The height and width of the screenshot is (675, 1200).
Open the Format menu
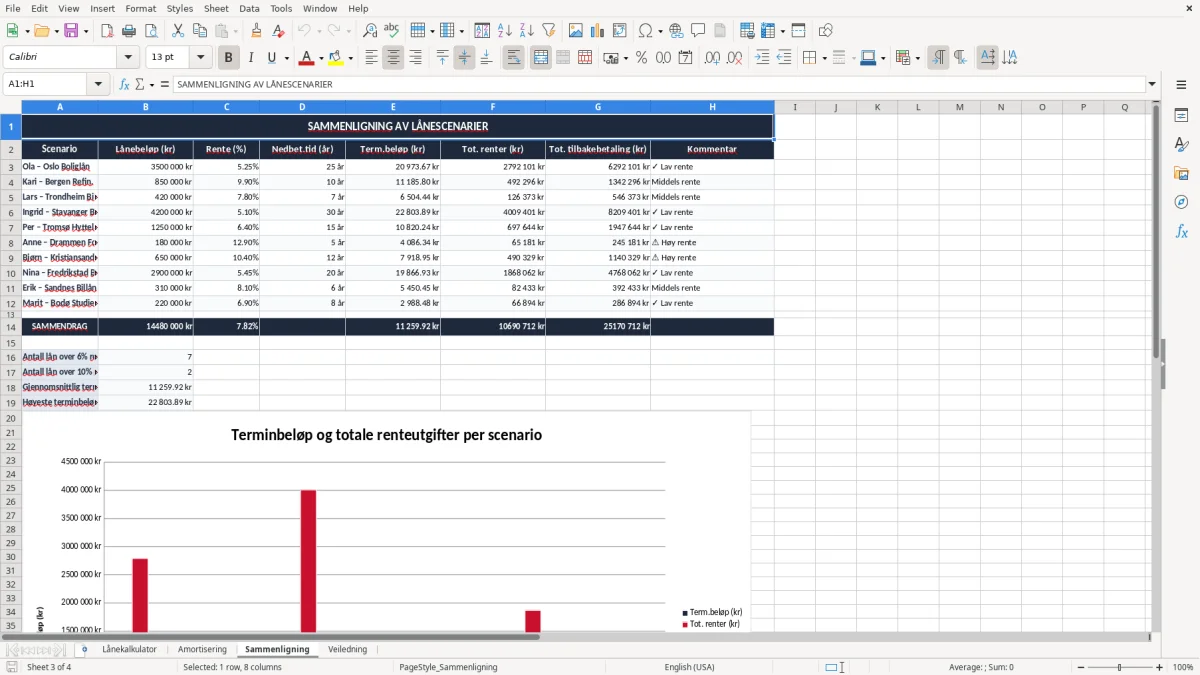pos(140,8)
